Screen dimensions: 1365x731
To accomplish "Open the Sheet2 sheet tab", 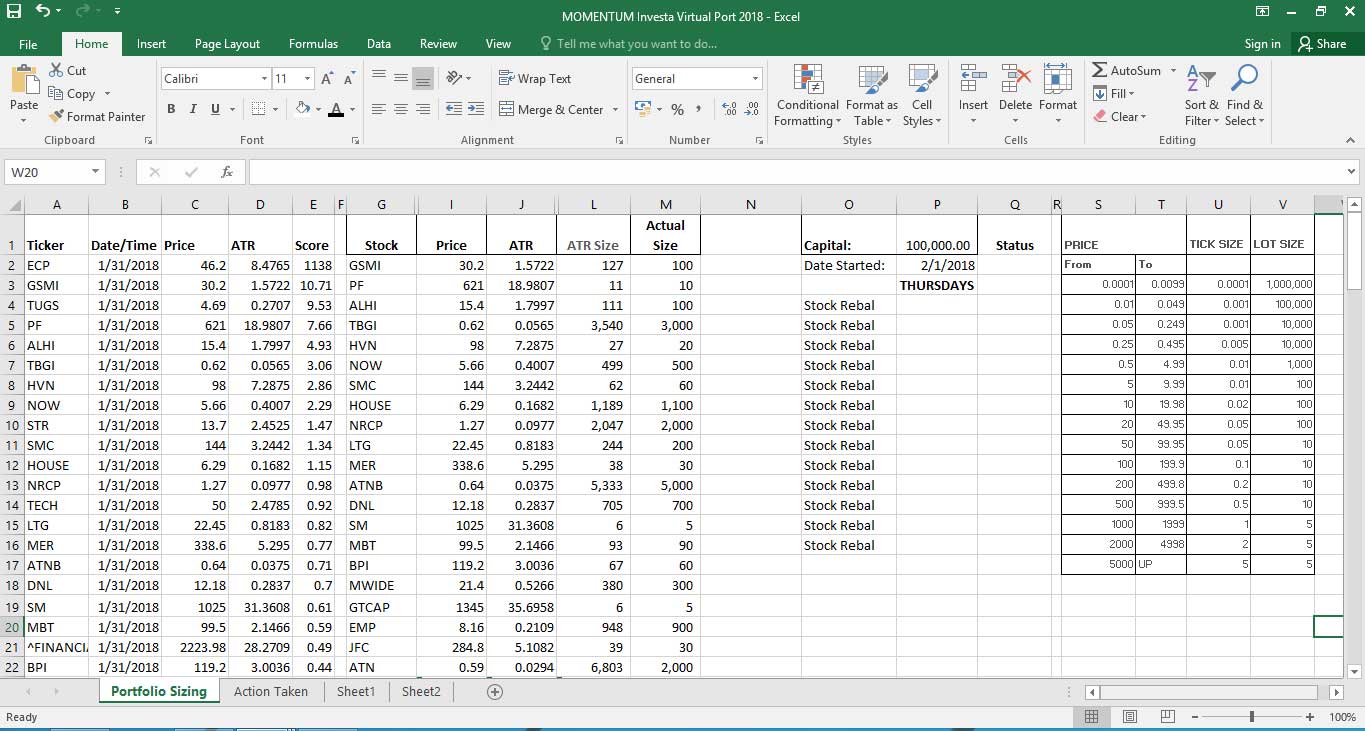I will [x=421, y=691].
